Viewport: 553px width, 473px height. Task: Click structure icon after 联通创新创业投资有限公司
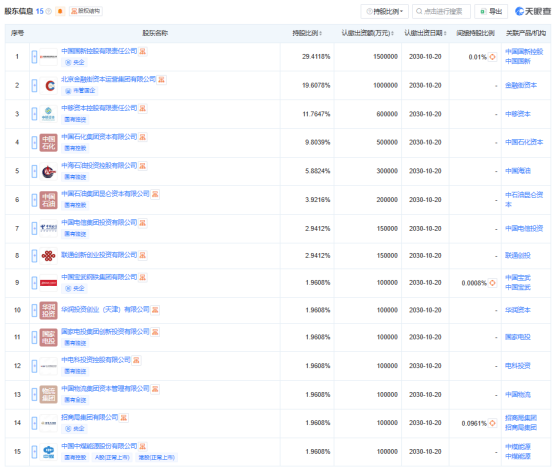[x=142, y=255]
